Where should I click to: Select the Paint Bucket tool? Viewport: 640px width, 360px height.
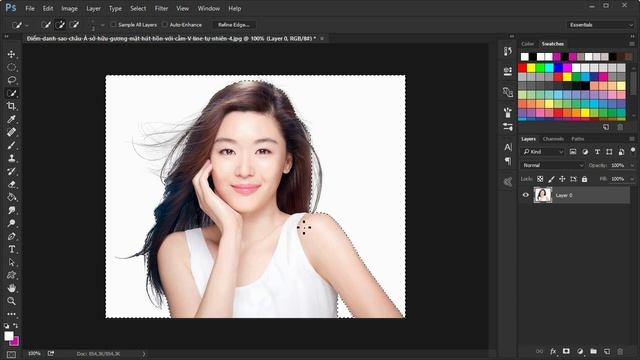coord(11,198)
